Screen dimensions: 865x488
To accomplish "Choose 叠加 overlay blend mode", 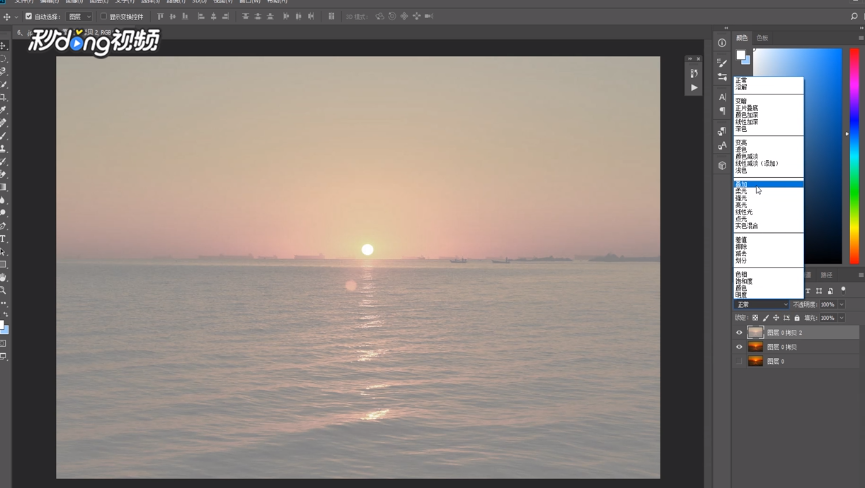I will (x=768, y=184).
